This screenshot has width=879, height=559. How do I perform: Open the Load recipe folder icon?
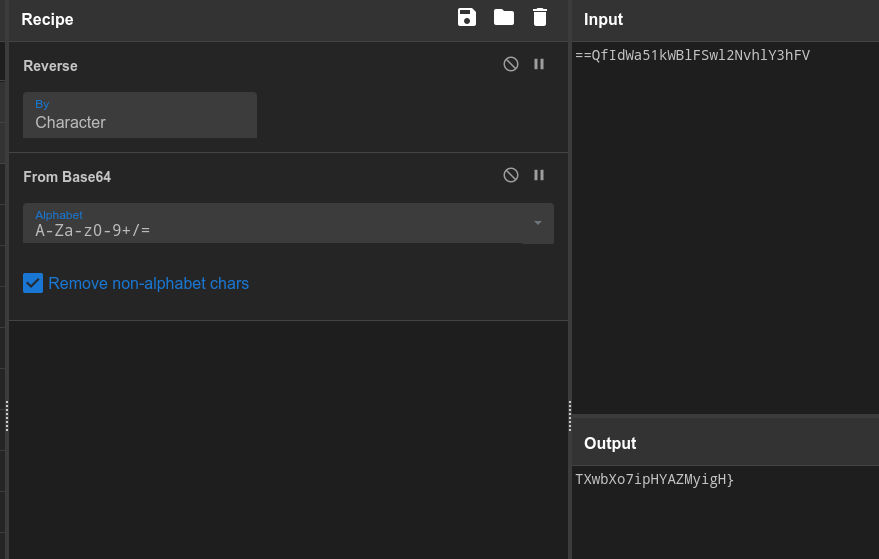[504, 17]
